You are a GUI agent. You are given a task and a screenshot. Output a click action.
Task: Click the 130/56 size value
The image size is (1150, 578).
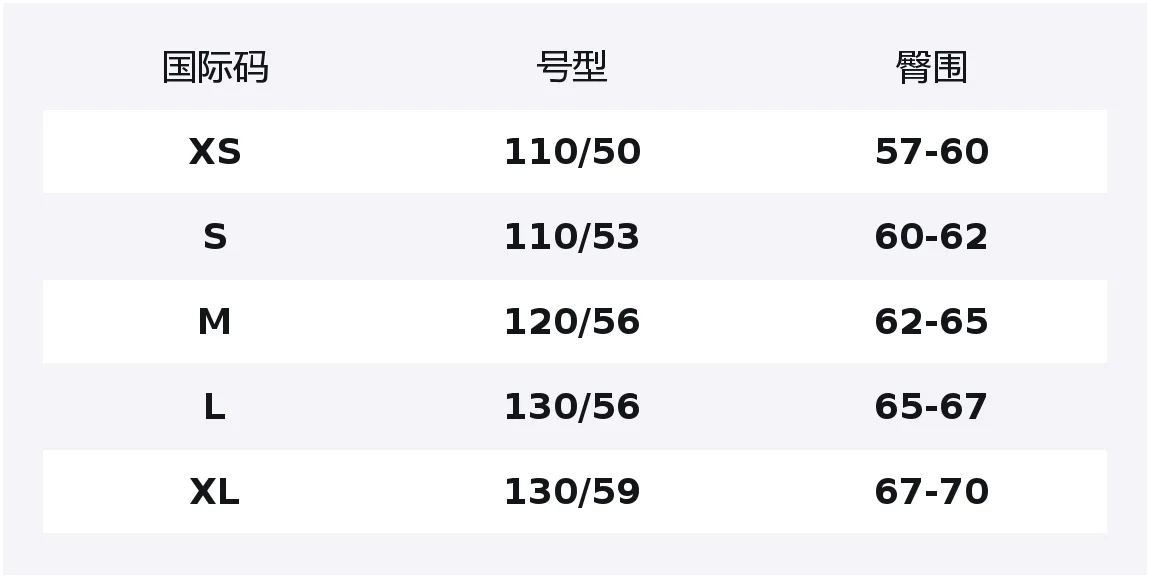(x=572, y=407)
